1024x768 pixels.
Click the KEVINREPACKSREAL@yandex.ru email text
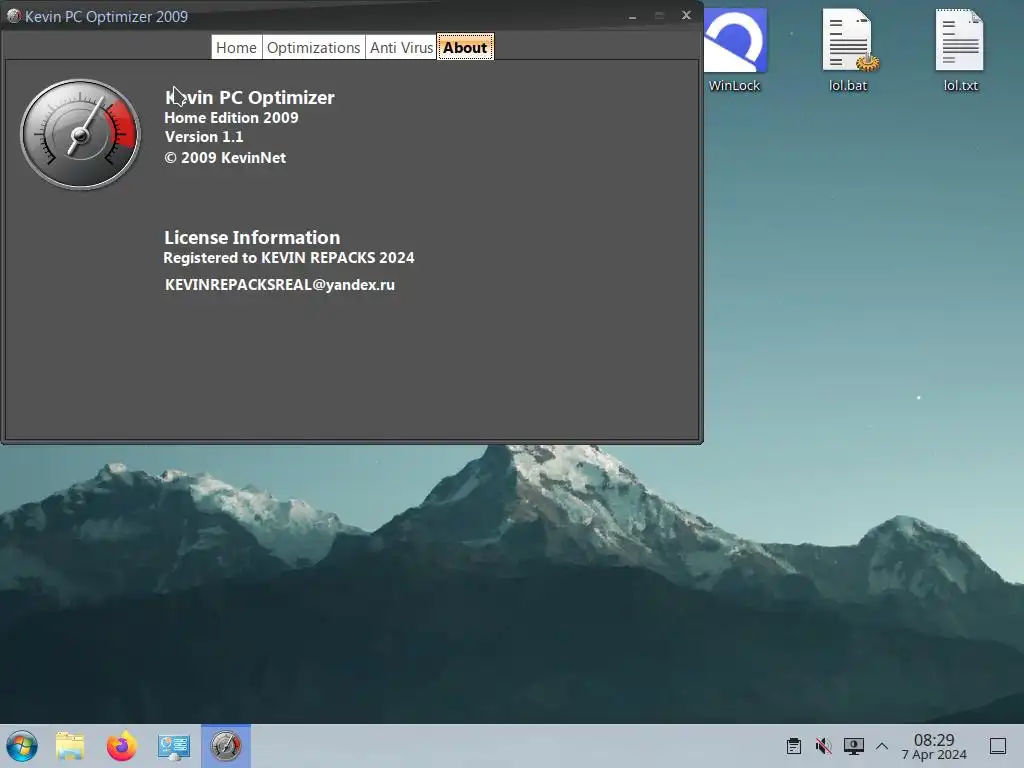(280, 285)
